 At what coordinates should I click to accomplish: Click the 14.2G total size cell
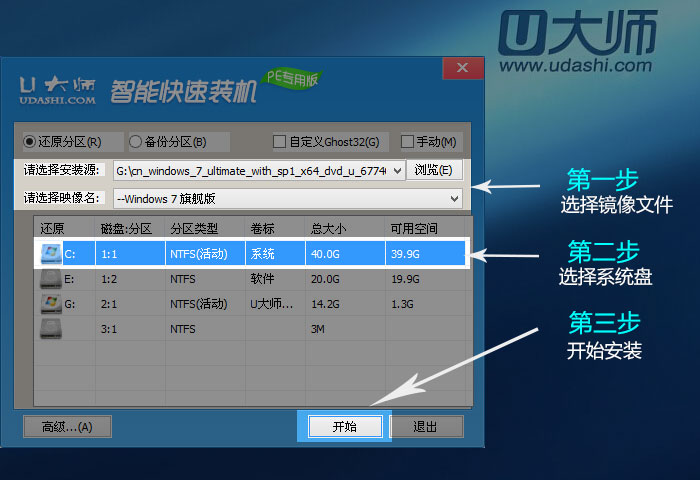click(345, 304)
